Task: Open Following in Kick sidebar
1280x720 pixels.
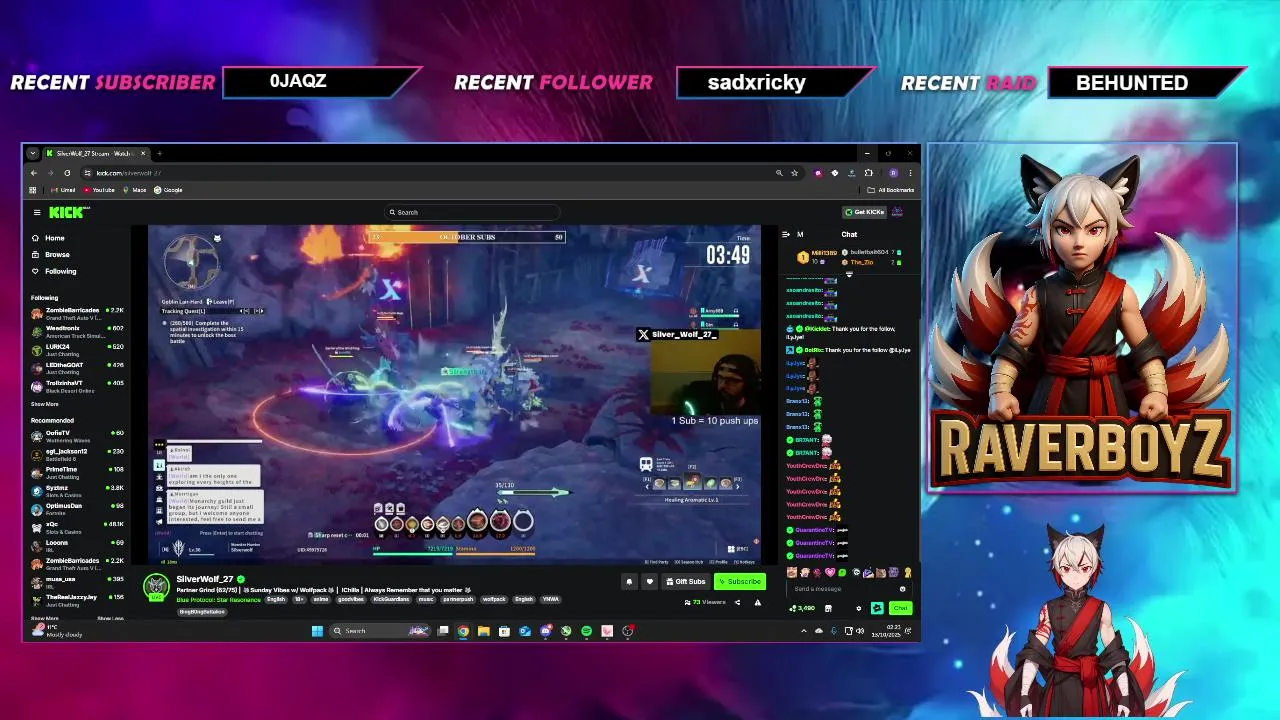Action: coord(53,271)
